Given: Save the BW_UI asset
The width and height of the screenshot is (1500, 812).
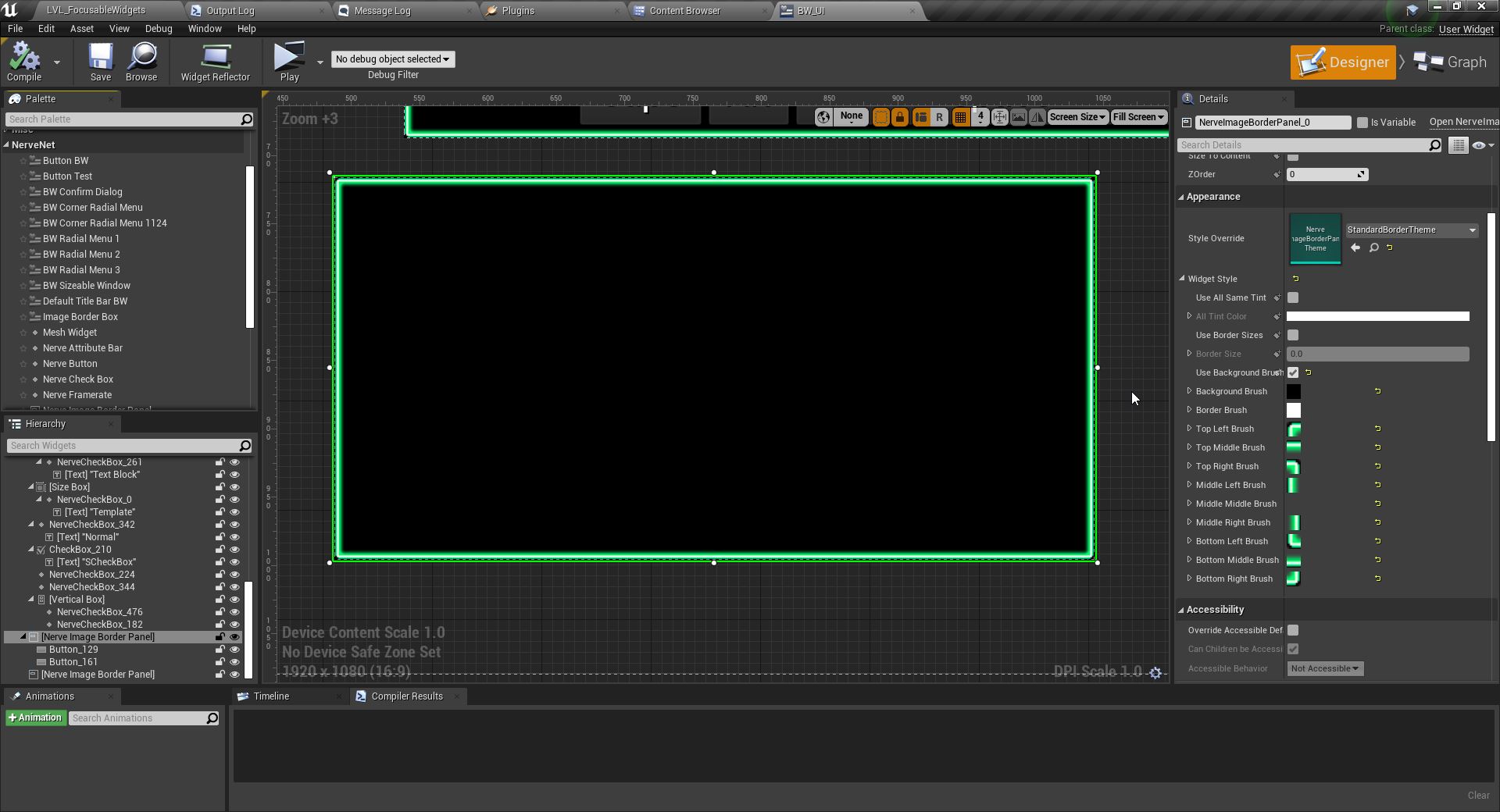Looking at the screenshot, I should pyautogui.click(x=100, y=62).
